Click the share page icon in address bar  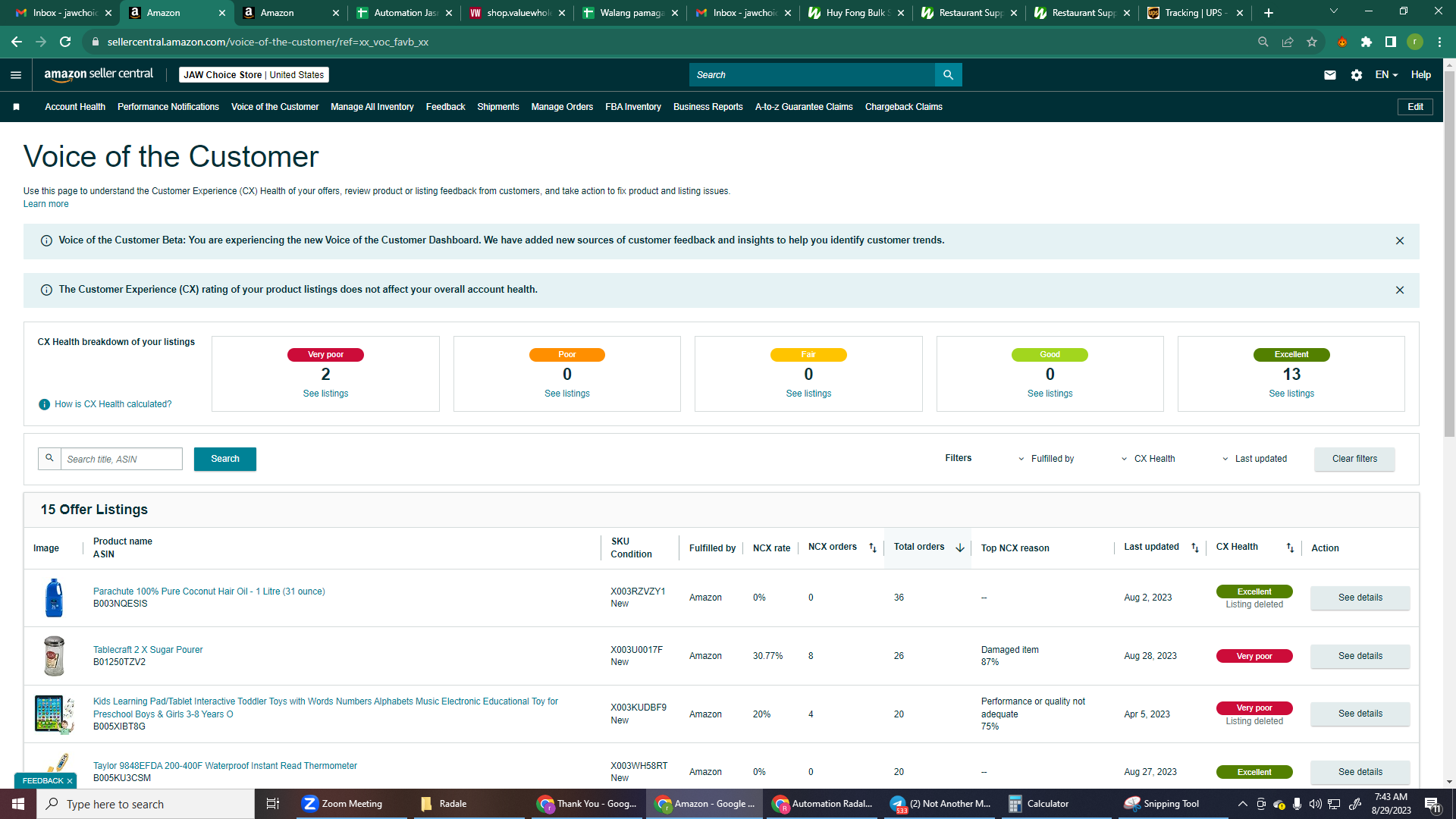coord(1288,42)
